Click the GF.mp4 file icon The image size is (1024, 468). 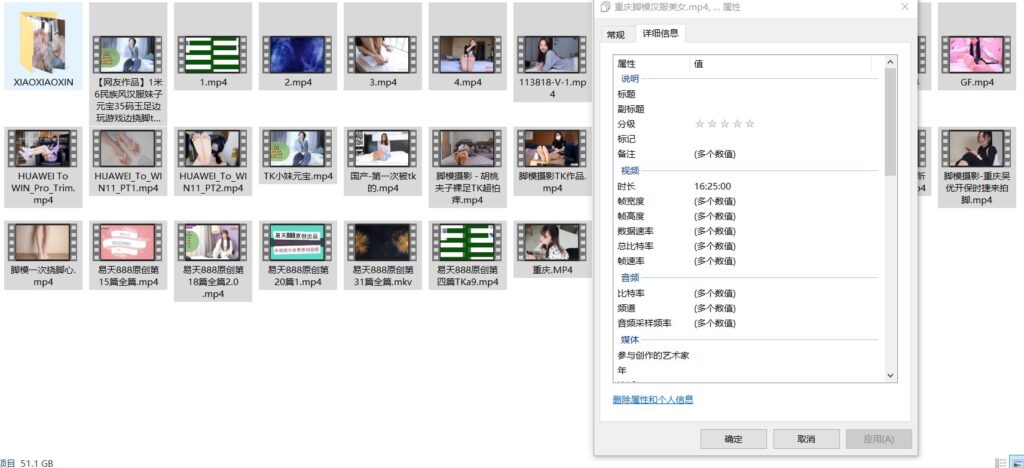click(976, 54)
